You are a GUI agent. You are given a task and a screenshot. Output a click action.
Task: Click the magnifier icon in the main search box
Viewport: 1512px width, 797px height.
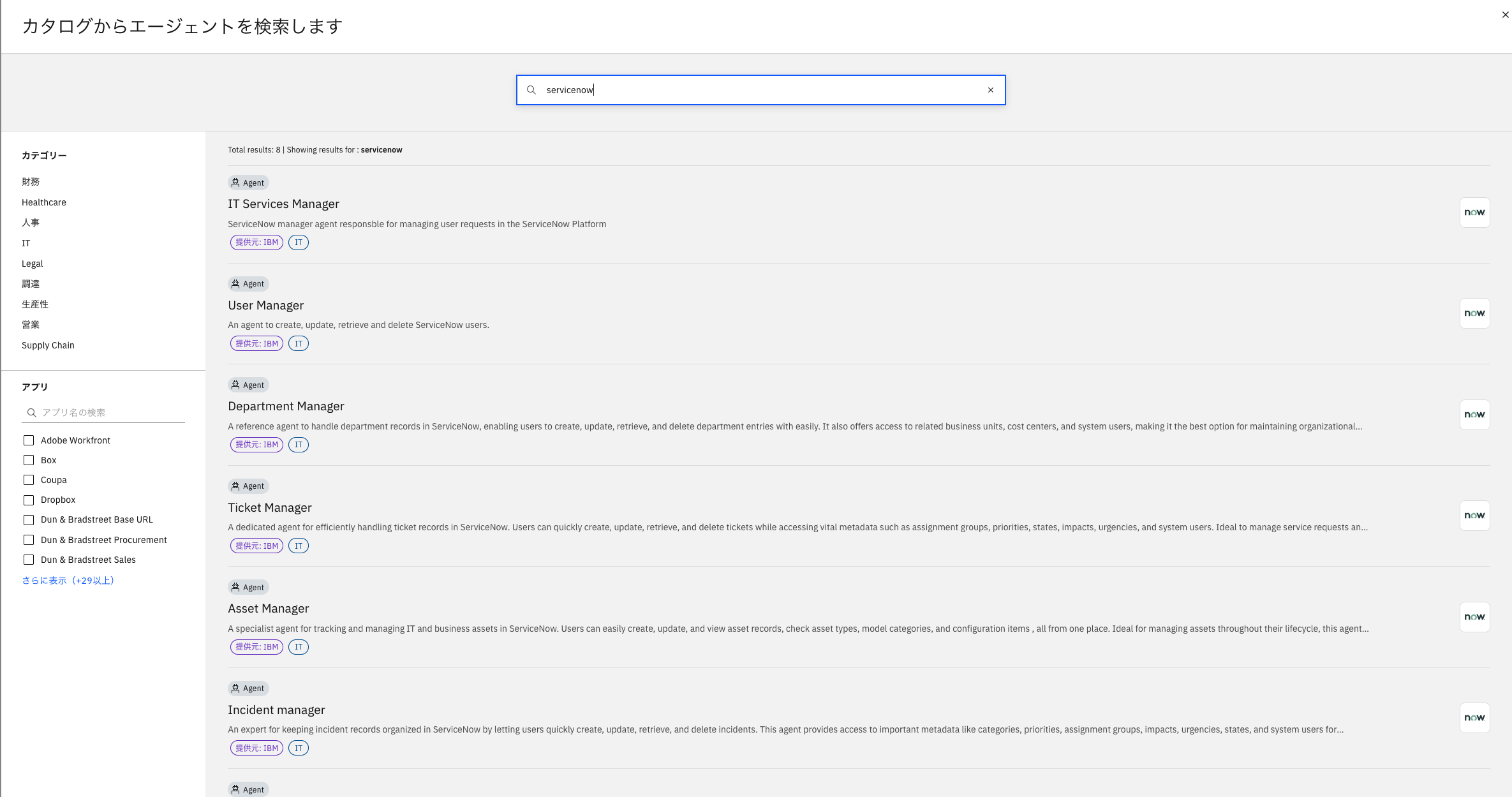point(531,90)
